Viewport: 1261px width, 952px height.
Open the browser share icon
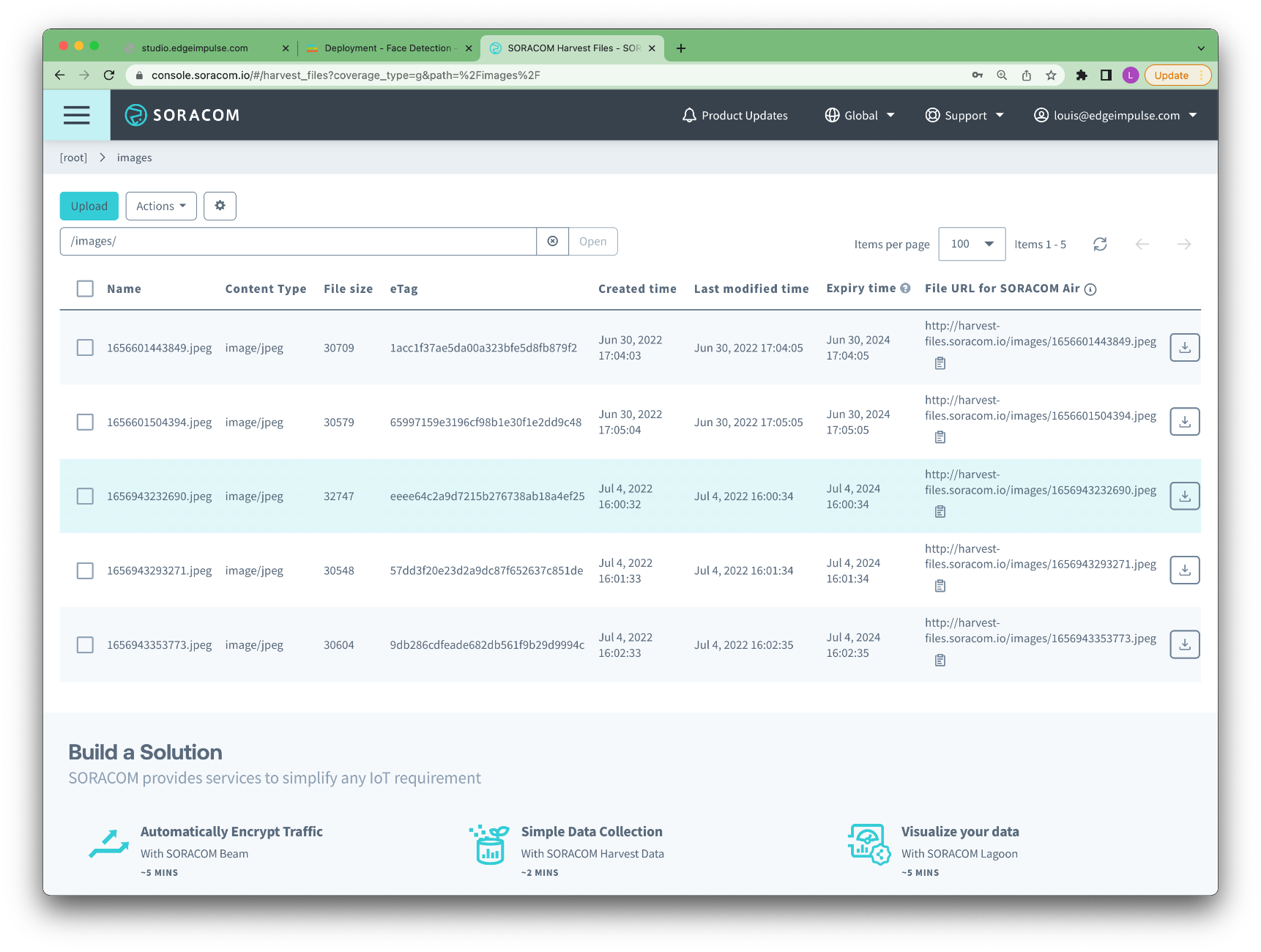pos(1027,75)
